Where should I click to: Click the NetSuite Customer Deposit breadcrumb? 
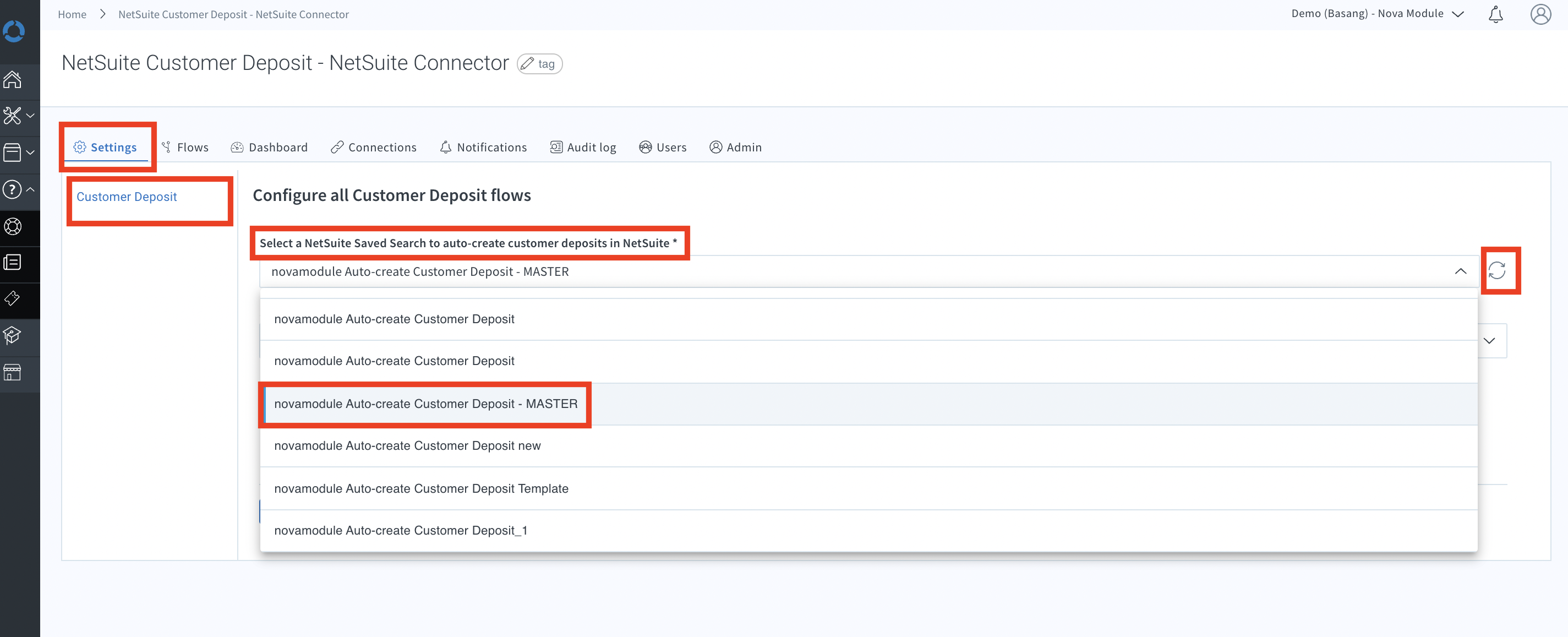tap(234, 14)
